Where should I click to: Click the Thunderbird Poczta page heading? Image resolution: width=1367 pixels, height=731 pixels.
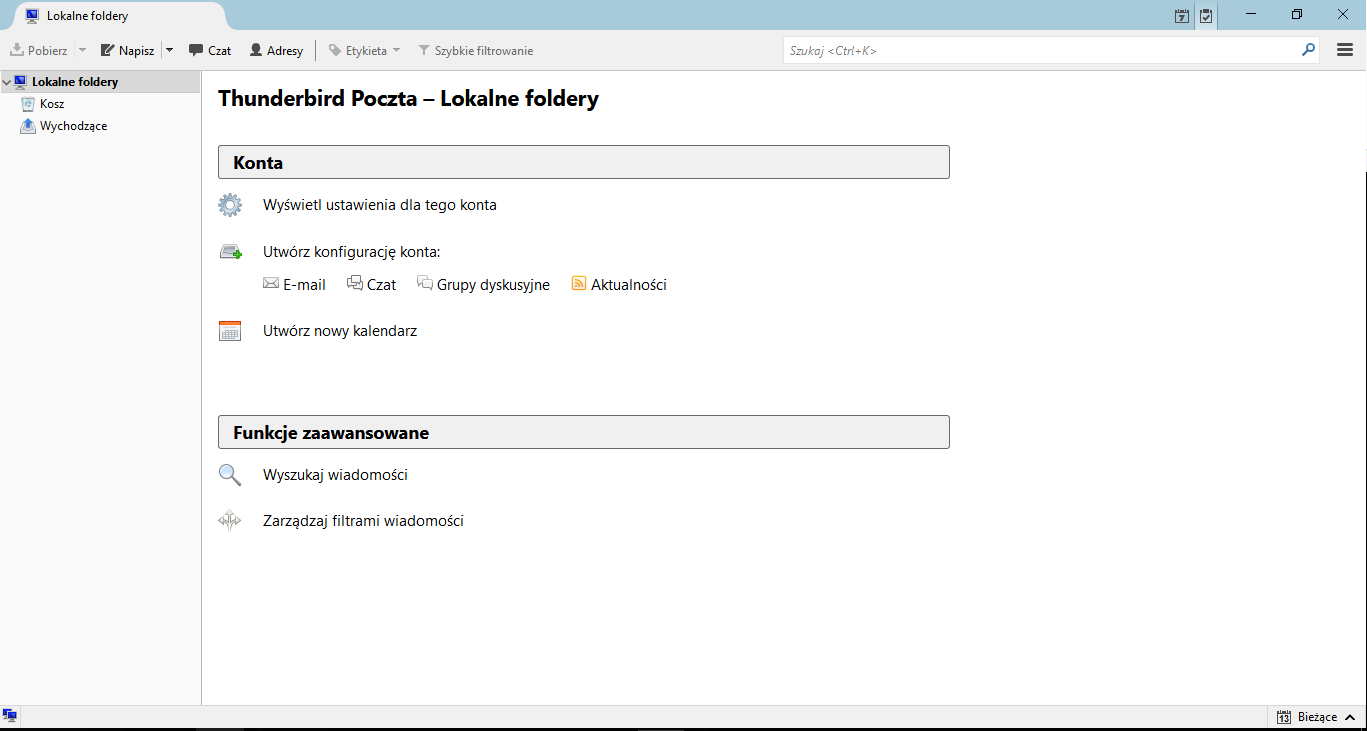(408, 98)
